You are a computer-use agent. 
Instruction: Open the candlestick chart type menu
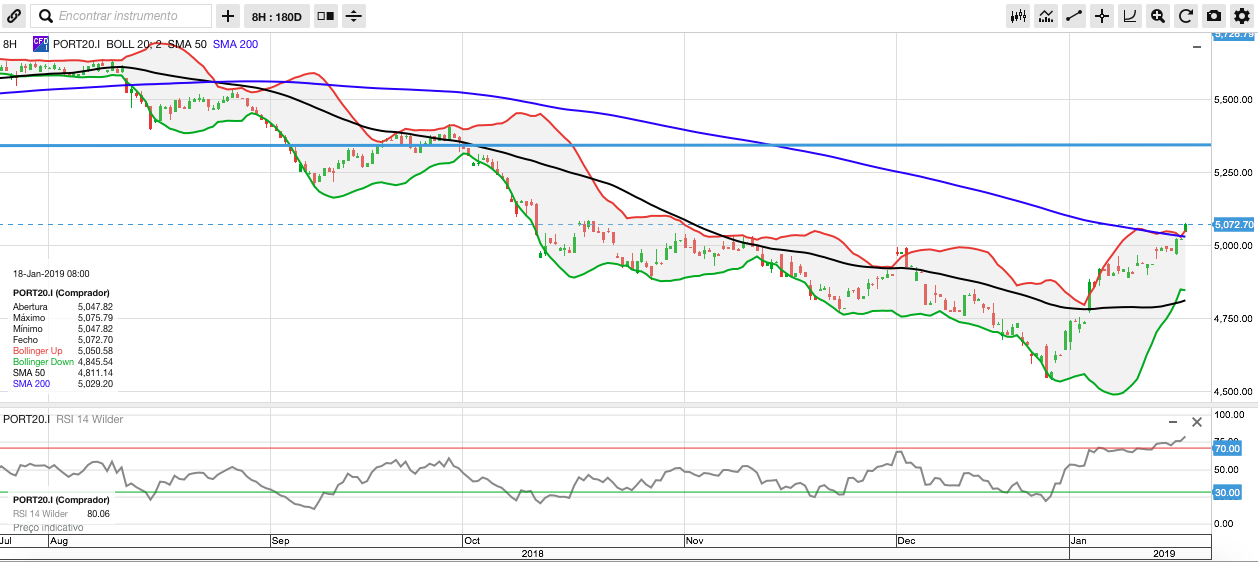[1019, 16]
